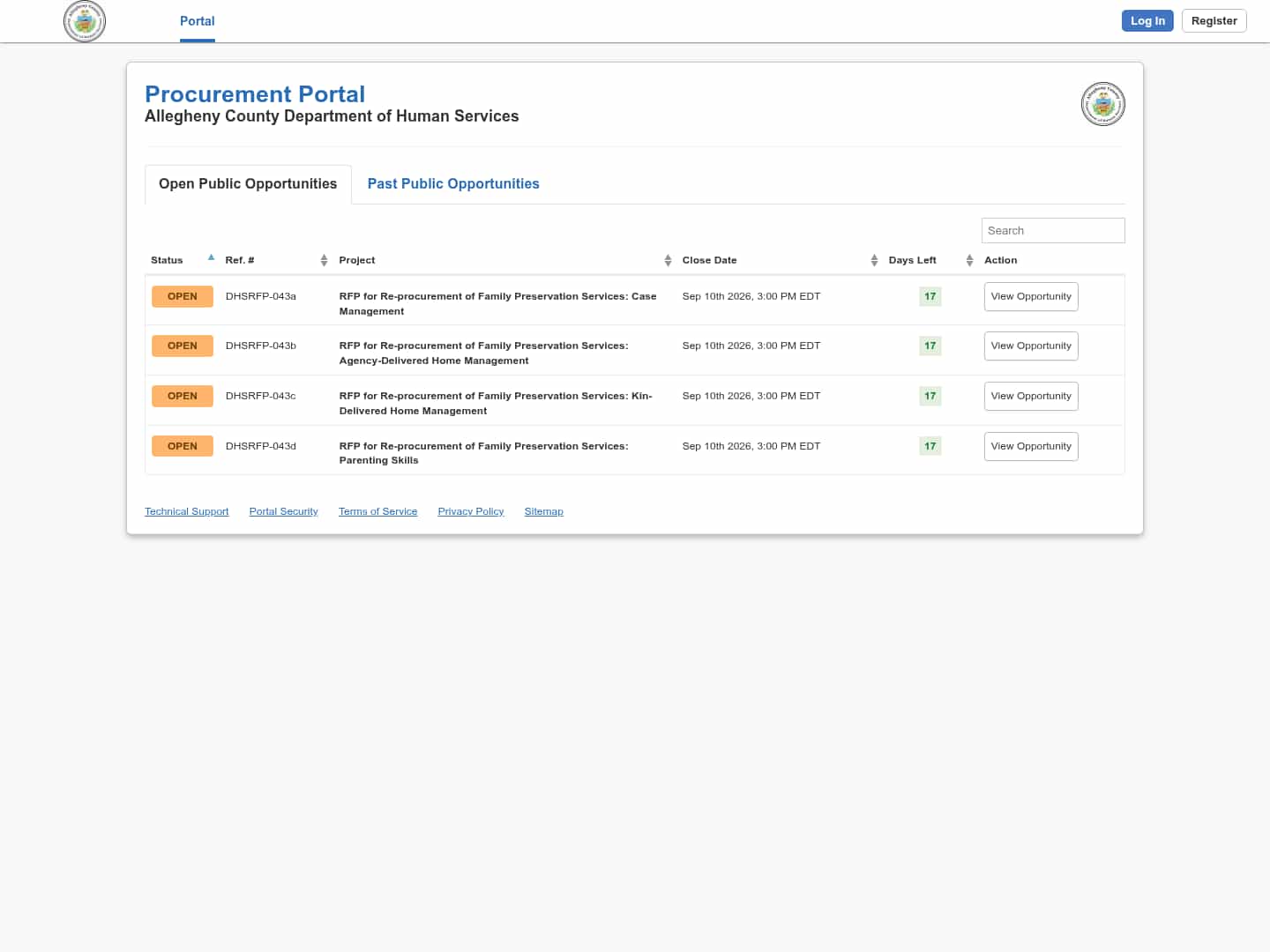Click OPEN status badge for DHSRFP-043a

coord(183,296)
